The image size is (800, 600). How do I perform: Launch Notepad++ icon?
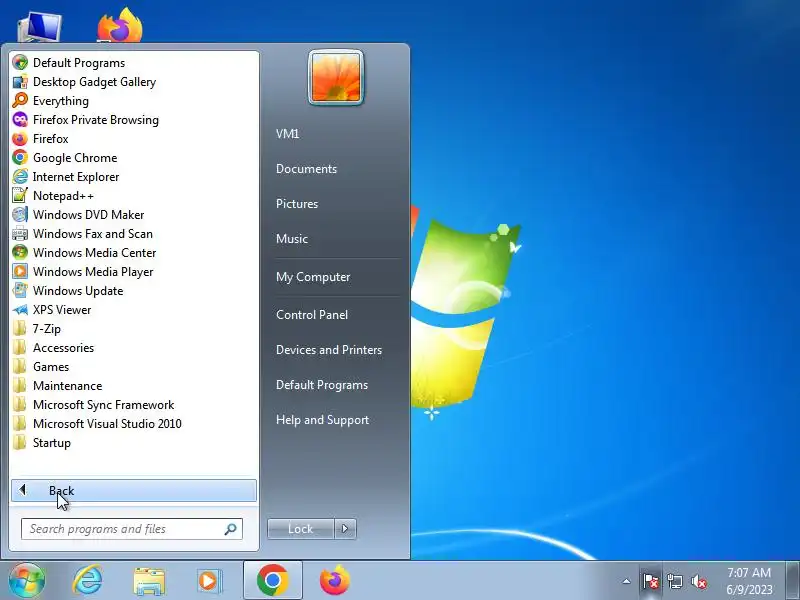click(x=20, y=195)
